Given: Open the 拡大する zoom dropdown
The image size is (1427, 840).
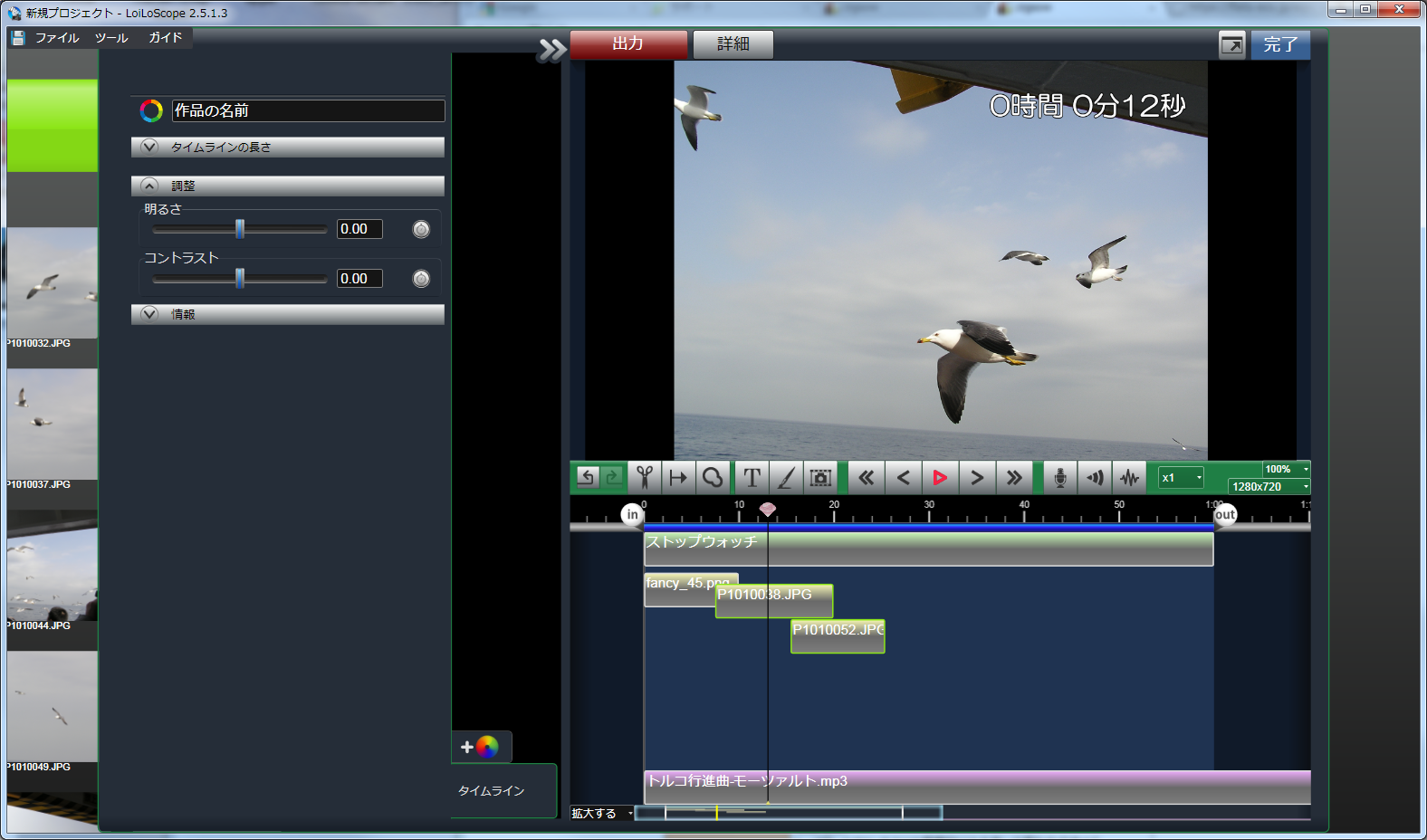Looking at the screenshot, I should pyautogui.click(x=602, y=813).
